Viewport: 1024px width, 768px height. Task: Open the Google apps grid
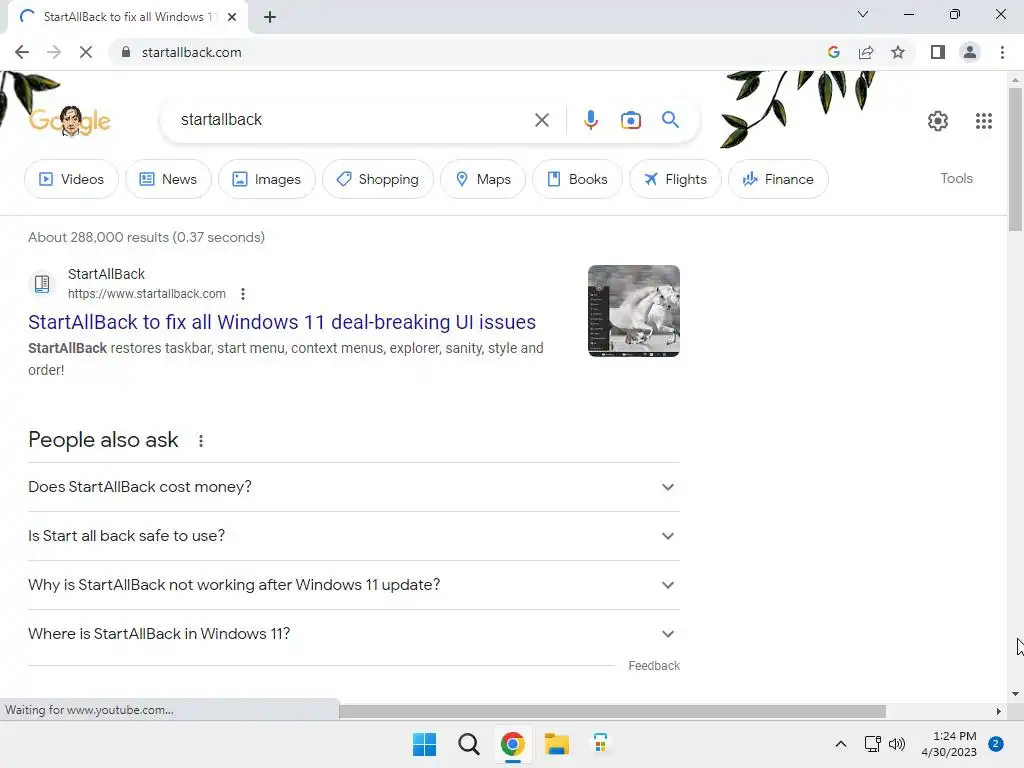pyautogui.click(x=984, y=121)
